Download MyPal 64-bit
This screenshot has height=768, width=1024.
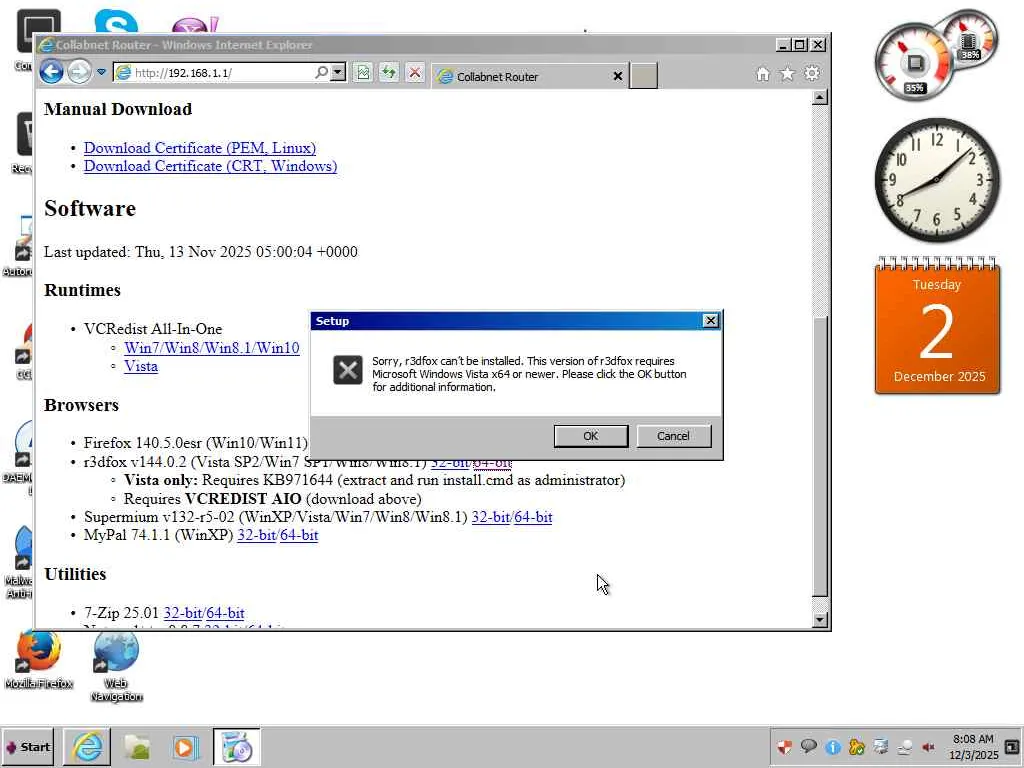[298, 536]
